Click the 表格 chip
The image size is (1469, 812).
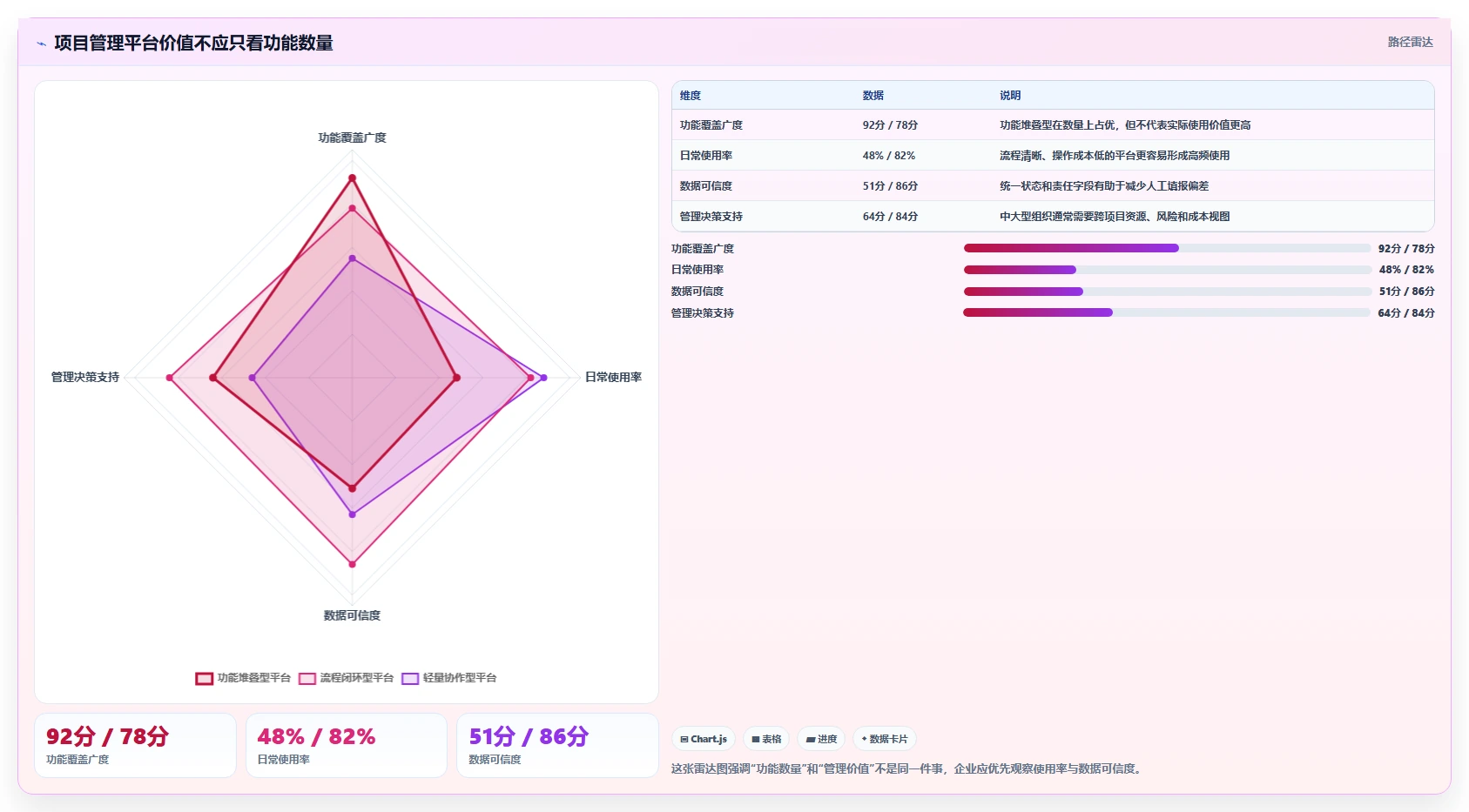766,739
